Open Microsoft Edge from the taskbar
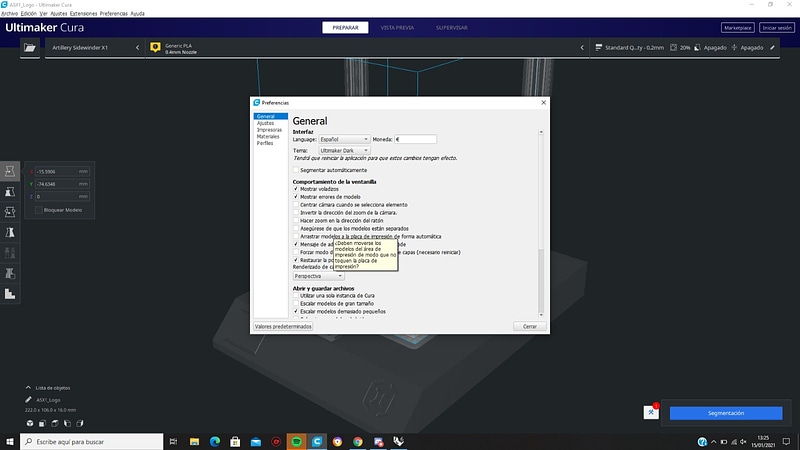The width and height of the screenshot is (800, 450). [x=215, y=441]
